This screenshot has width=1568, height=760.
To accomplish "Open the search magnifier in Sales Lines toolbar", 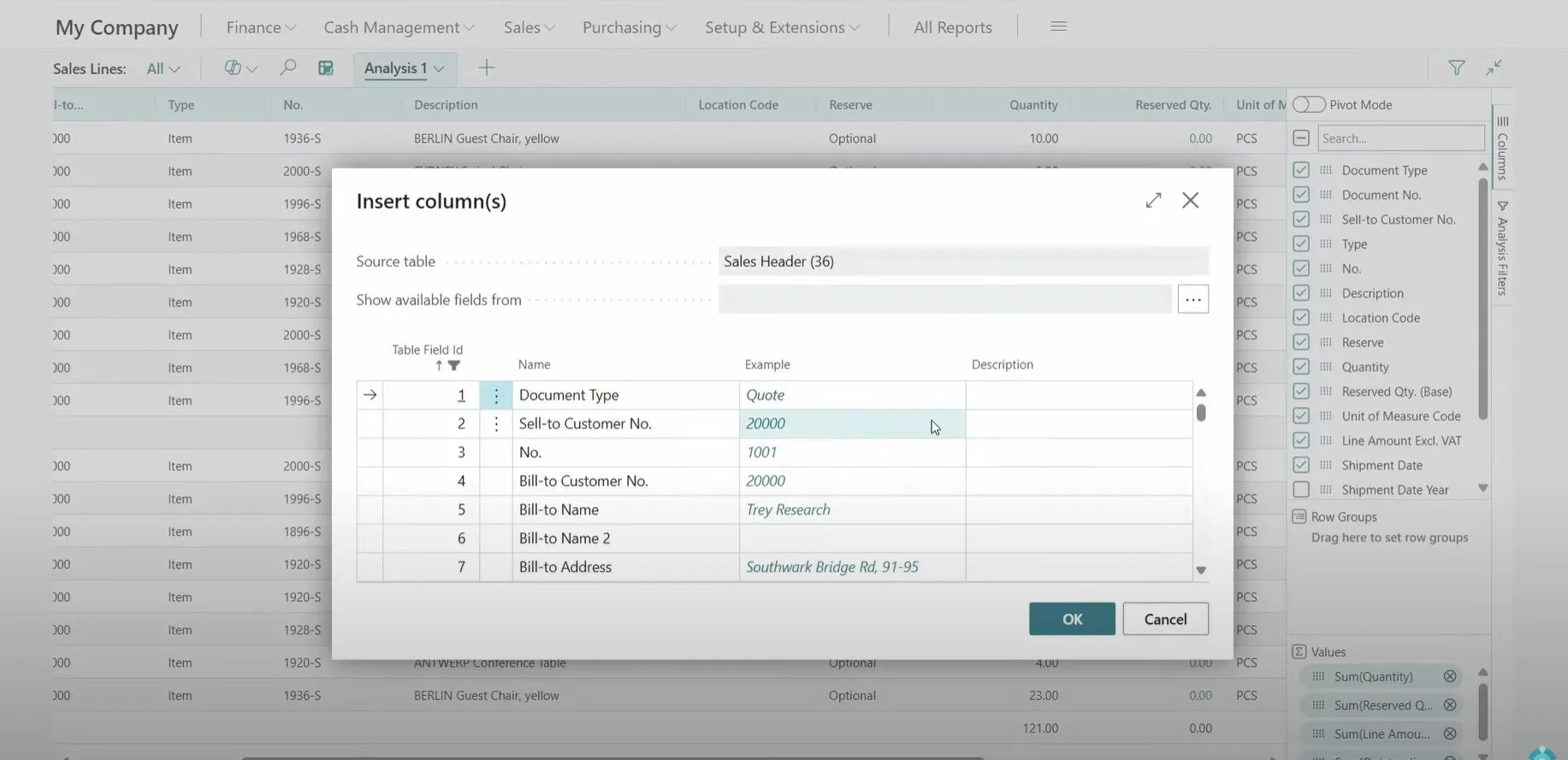I will point(287,68).
